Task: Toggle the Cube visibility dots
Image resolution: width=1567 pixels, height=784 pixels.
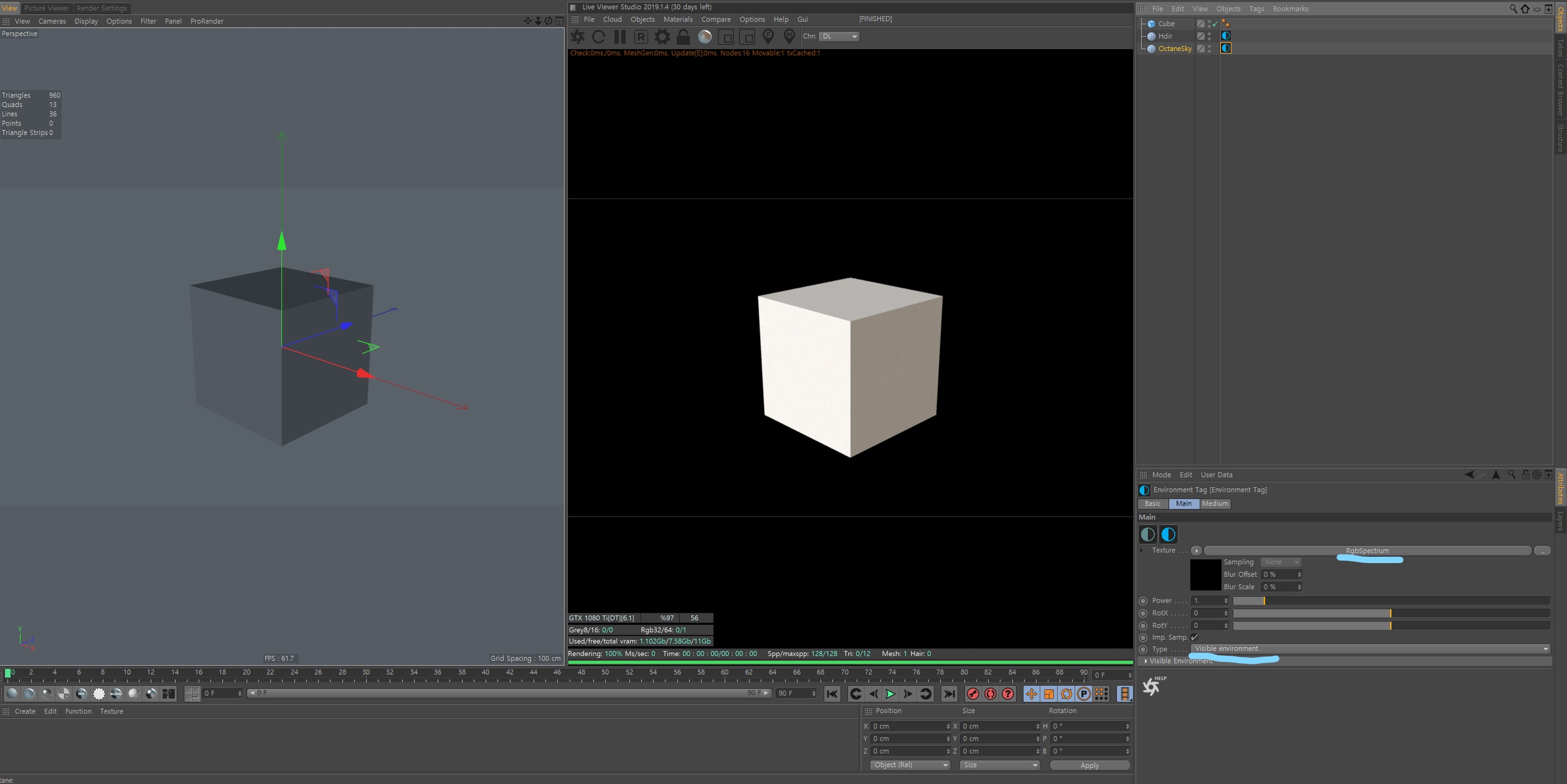Action: click(x=1209, y=24)
